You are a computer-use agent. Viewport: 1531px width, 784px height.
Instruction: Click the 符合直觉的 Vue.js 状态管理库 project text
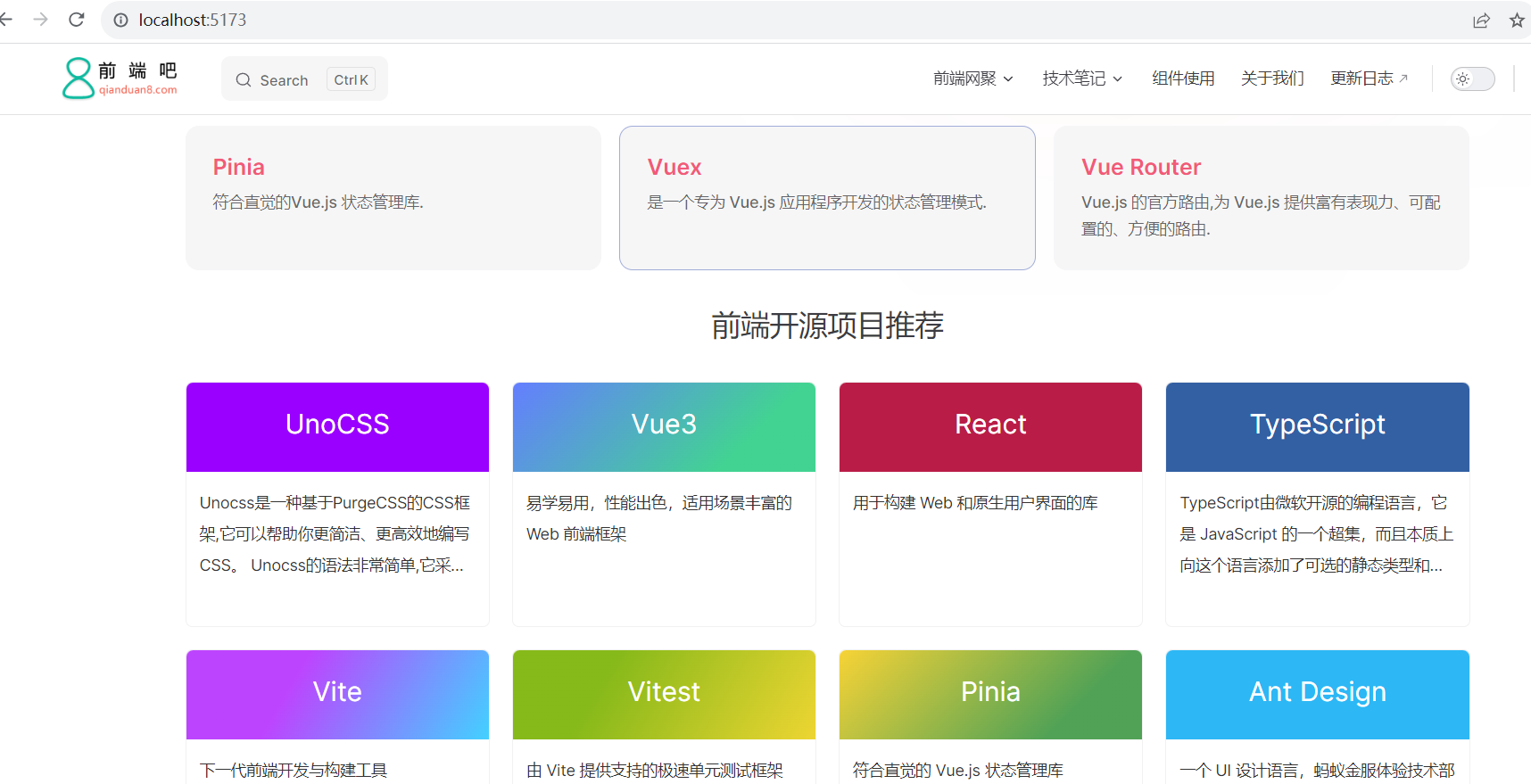[958, 771]
